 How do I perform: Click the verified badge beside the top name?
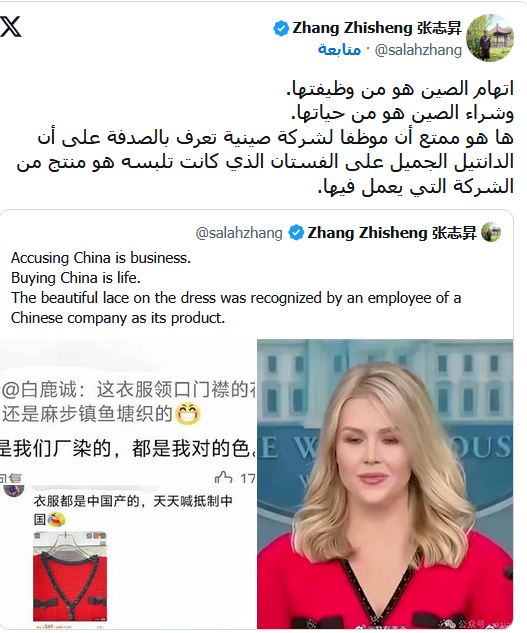[281, 29]
